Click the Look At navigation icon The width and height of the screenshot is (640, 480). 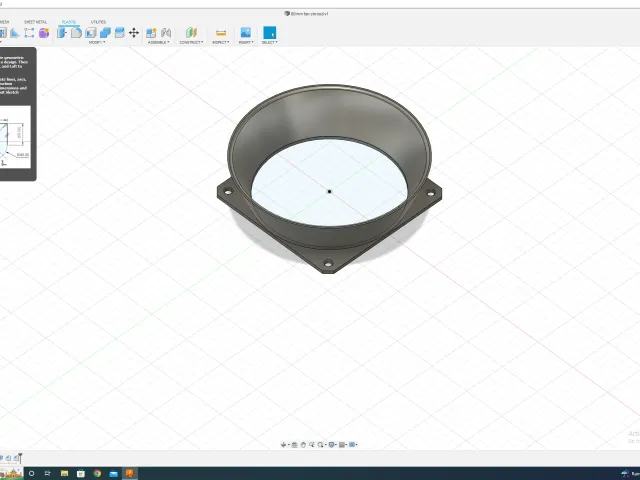coord(295,444)
